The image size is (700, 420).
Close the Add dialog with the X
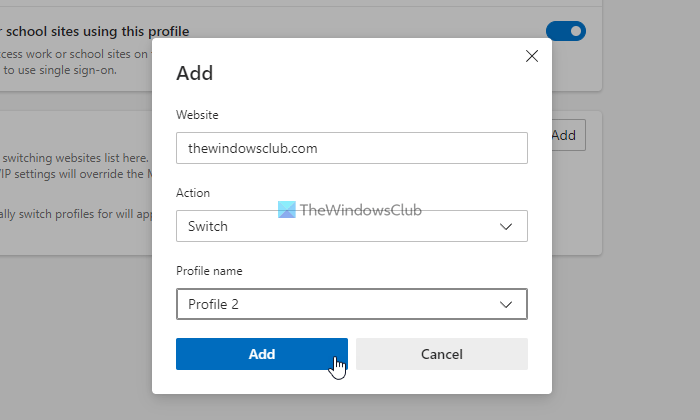pyautogui.click(x=532, y=56)
